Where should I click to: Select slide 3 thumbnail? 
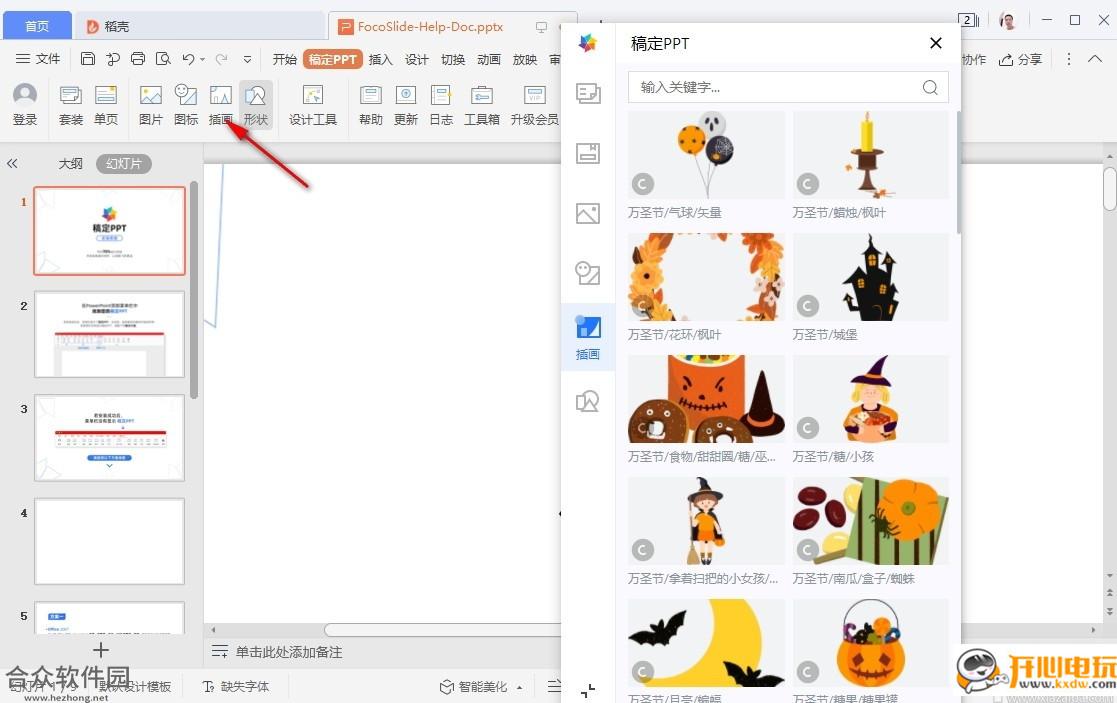click(110, 437)
